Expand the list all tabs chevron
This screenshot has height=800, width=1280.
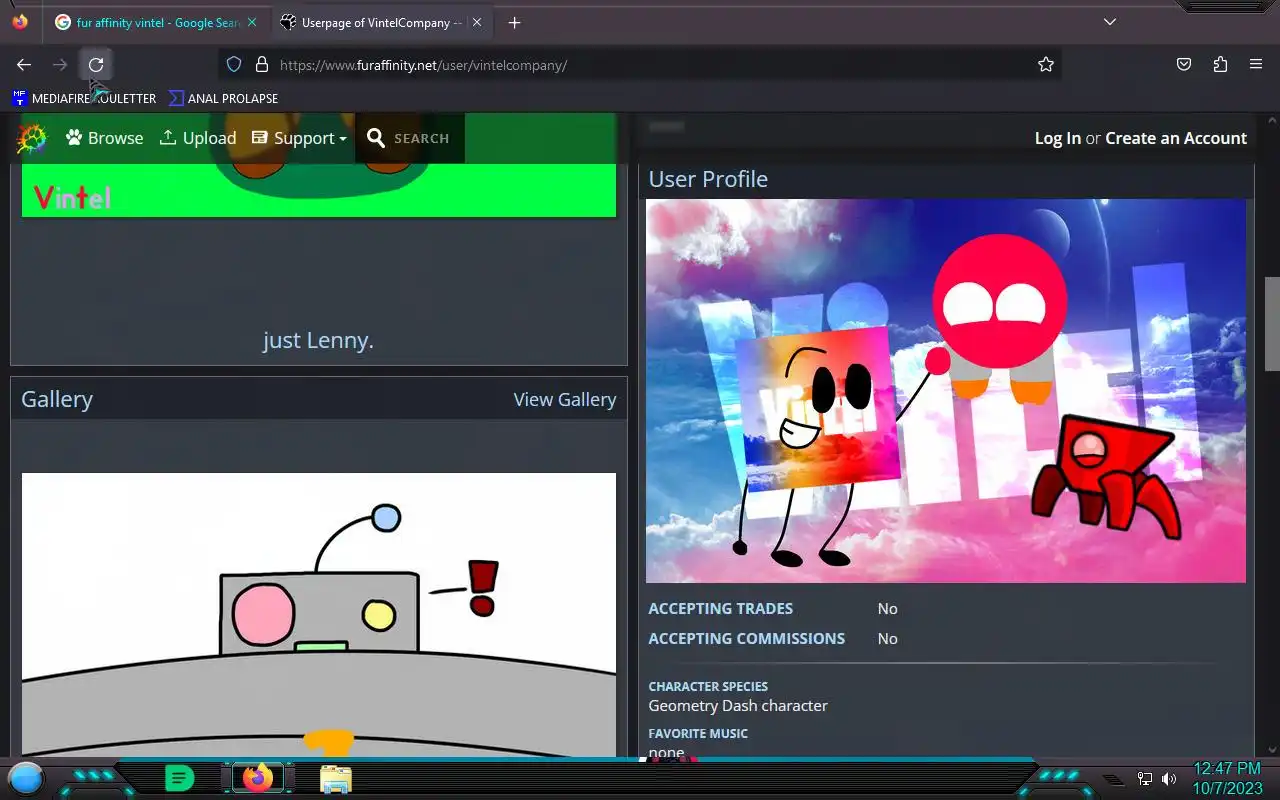1110,22
